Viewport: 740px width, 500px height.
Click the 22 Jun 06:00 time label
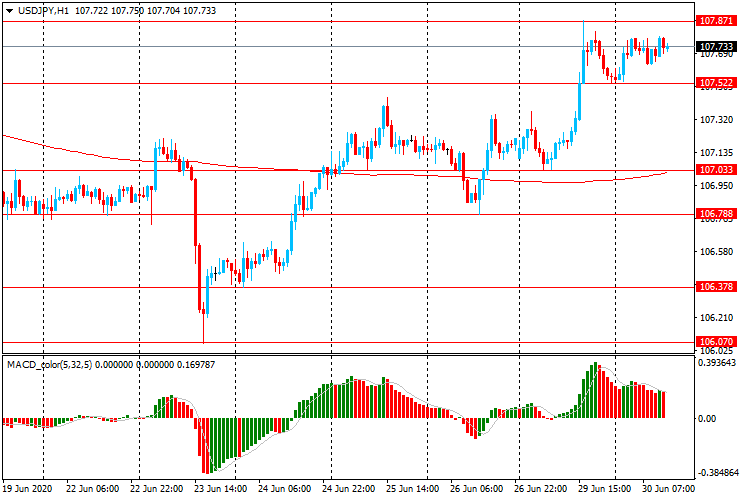click(92, 488)
